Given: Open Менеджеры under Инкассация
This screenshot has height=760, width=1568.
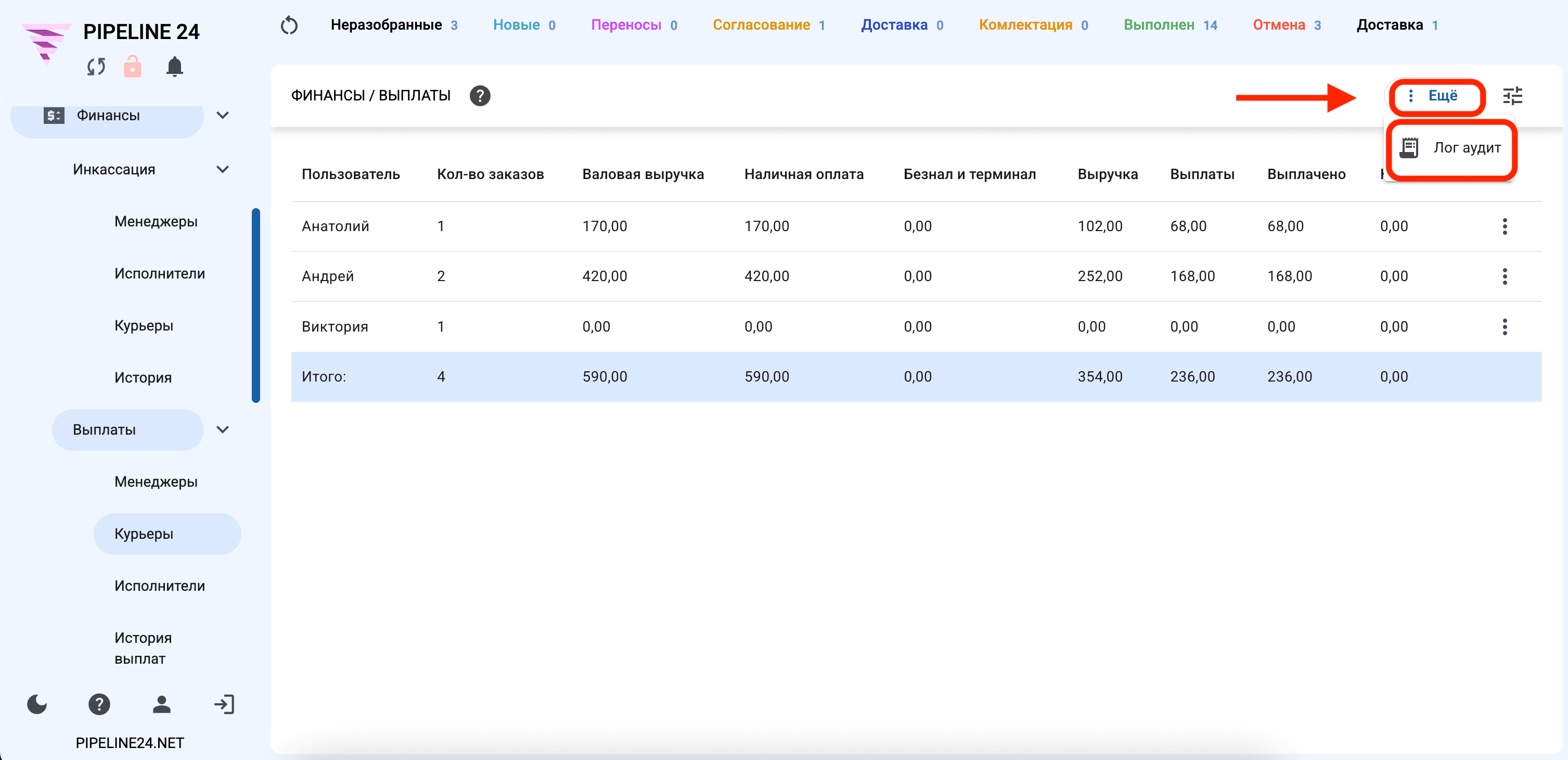Looking at the screenshot, I should coord(156,222).
